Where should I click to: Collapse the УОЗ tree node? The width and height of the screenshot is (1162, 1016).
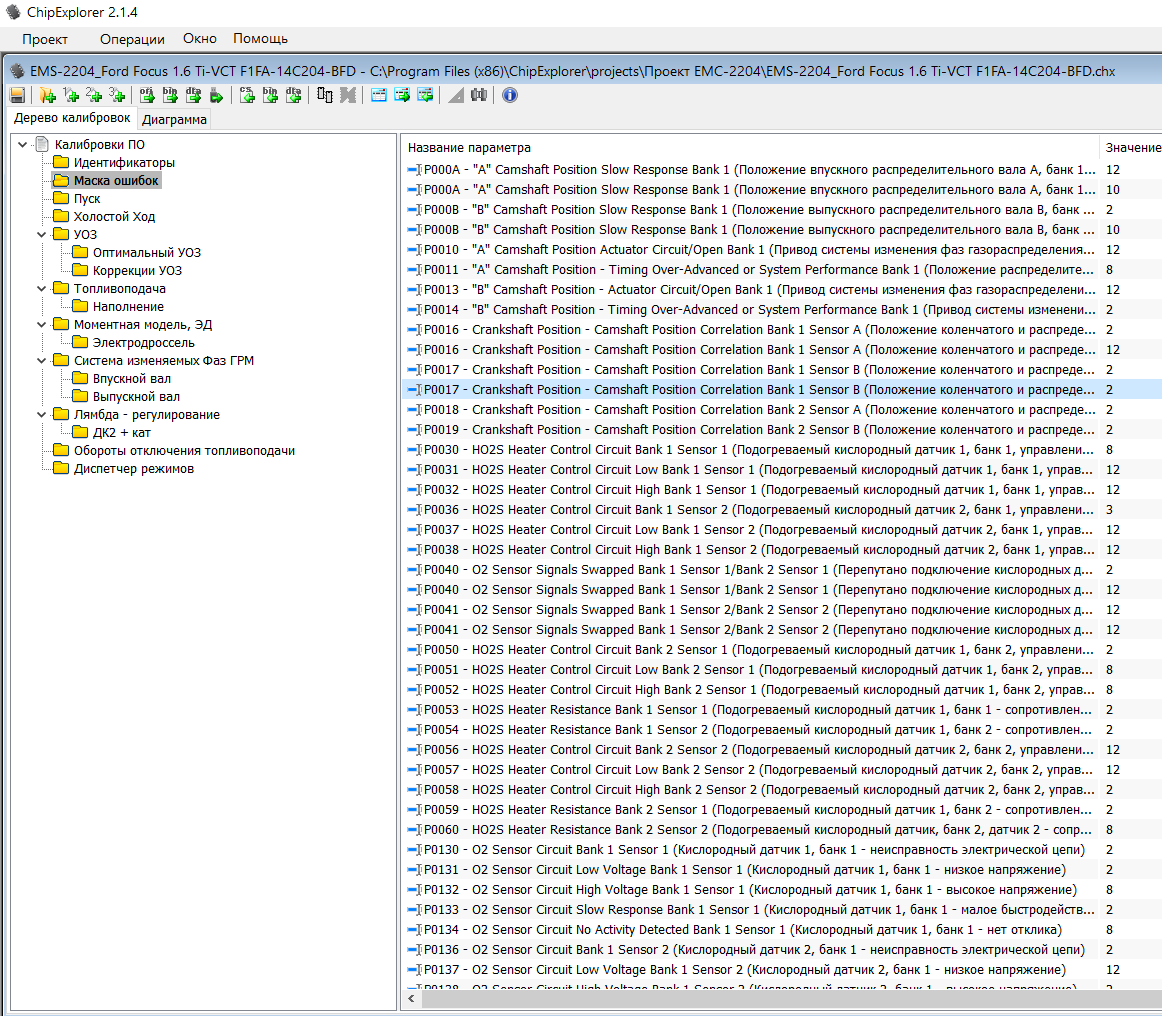[41, 235]
